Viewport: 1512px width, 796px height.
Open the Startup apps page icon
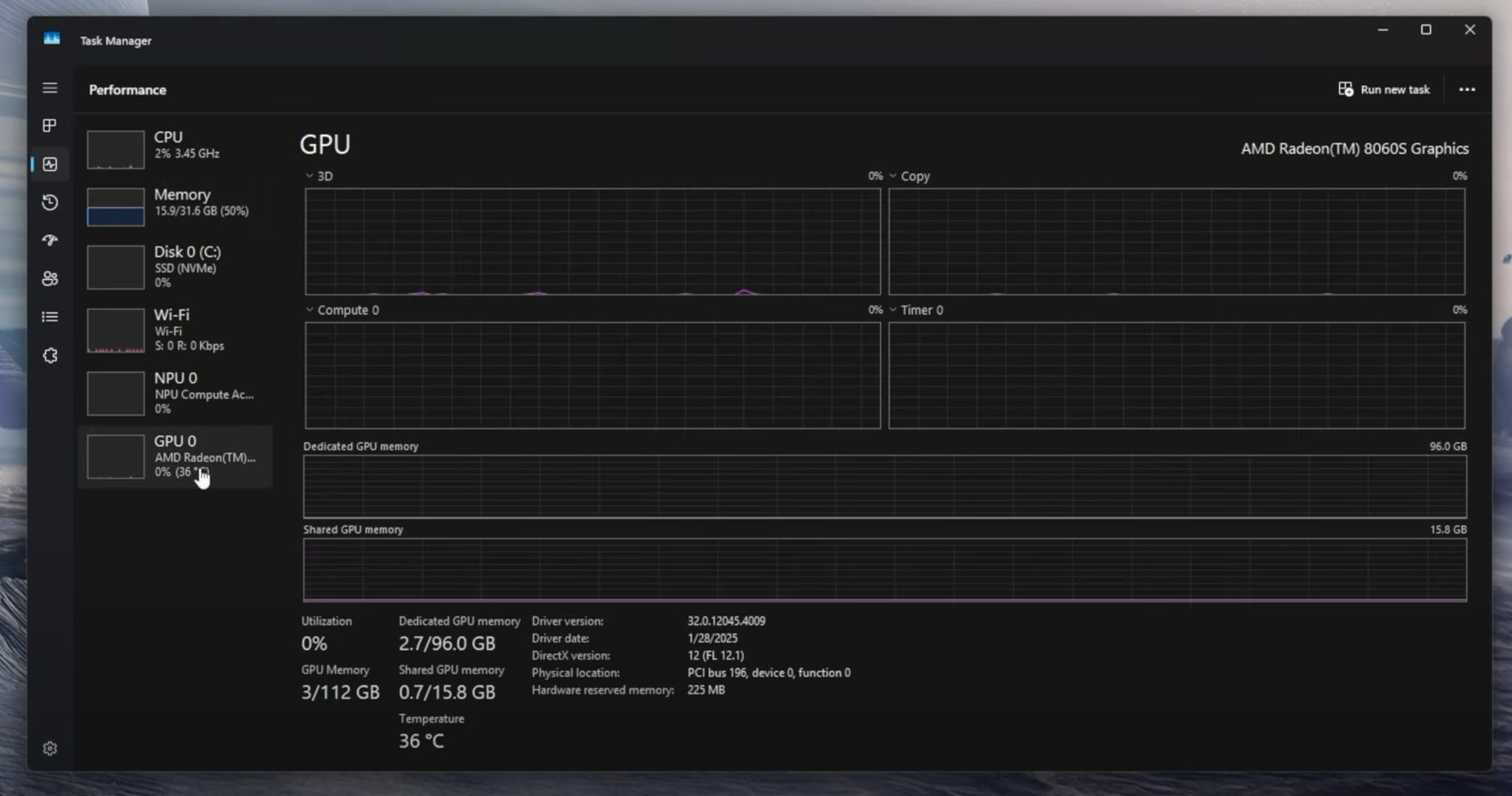(x=49, y=241)
